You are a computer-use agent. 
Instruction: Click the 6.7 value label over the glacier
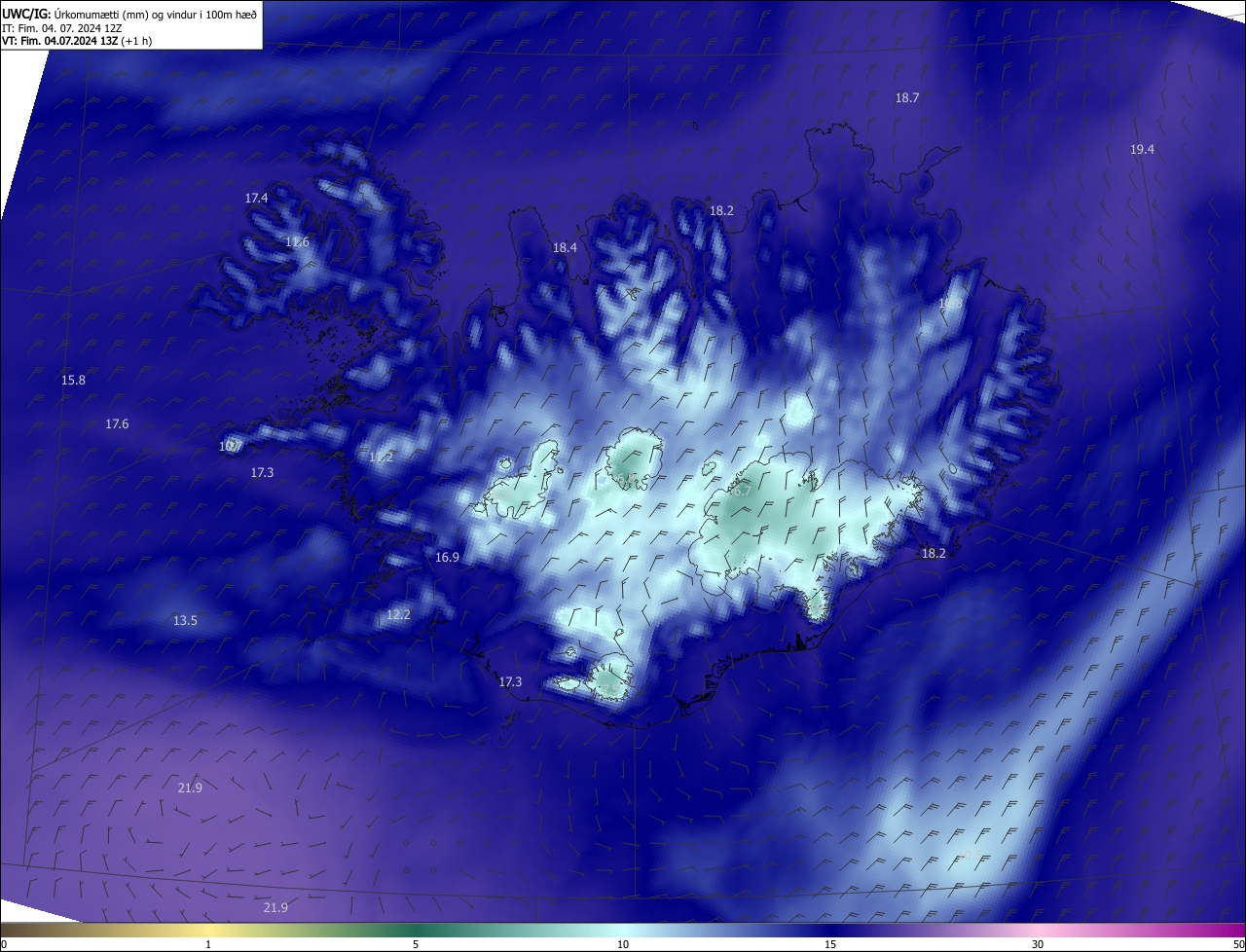pyautogui.click(x=742, y=491)
